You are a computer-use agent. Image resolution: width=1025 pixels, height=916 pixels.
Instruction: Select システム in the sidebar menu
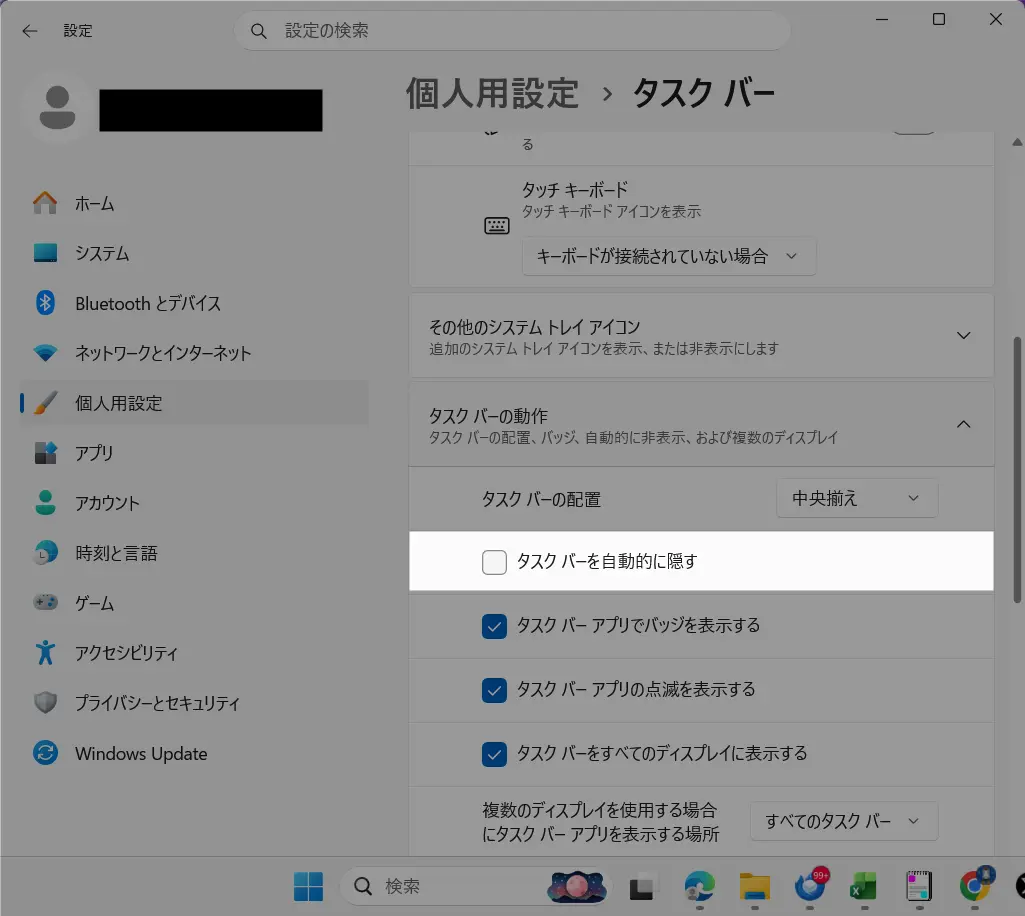coord(101,253)
